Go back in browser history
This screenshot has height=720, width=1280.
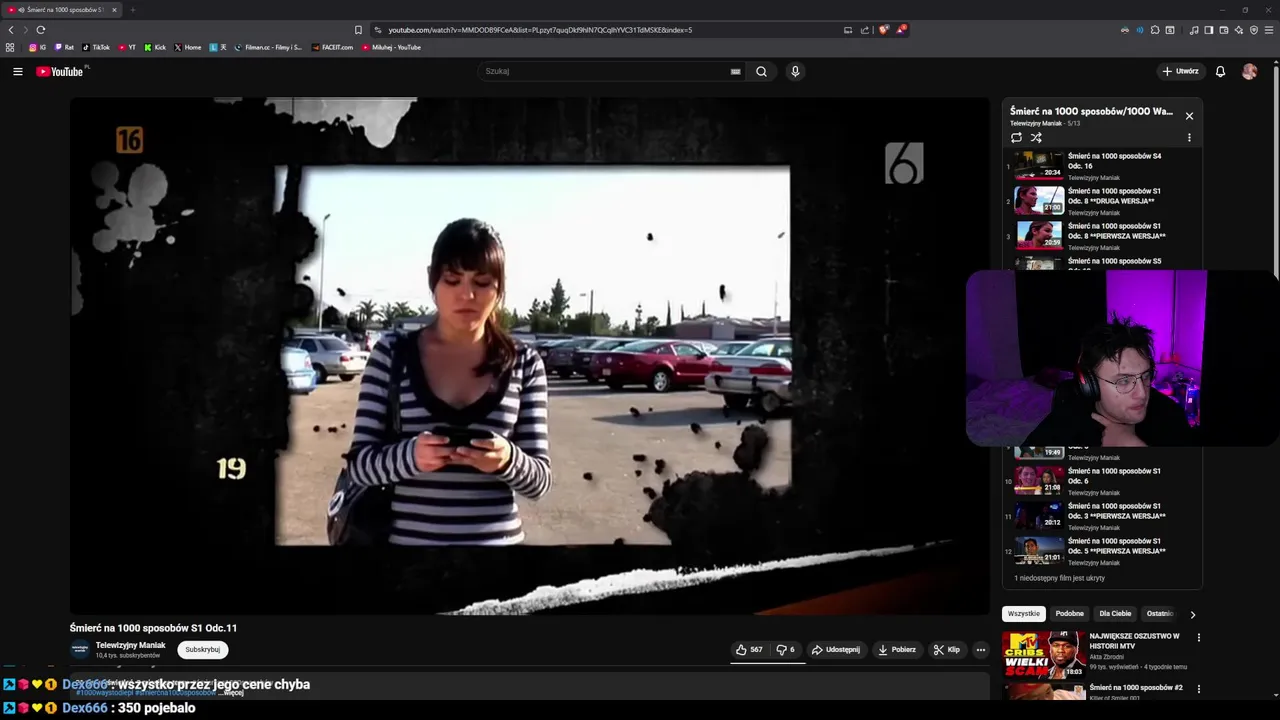point(11,30)
